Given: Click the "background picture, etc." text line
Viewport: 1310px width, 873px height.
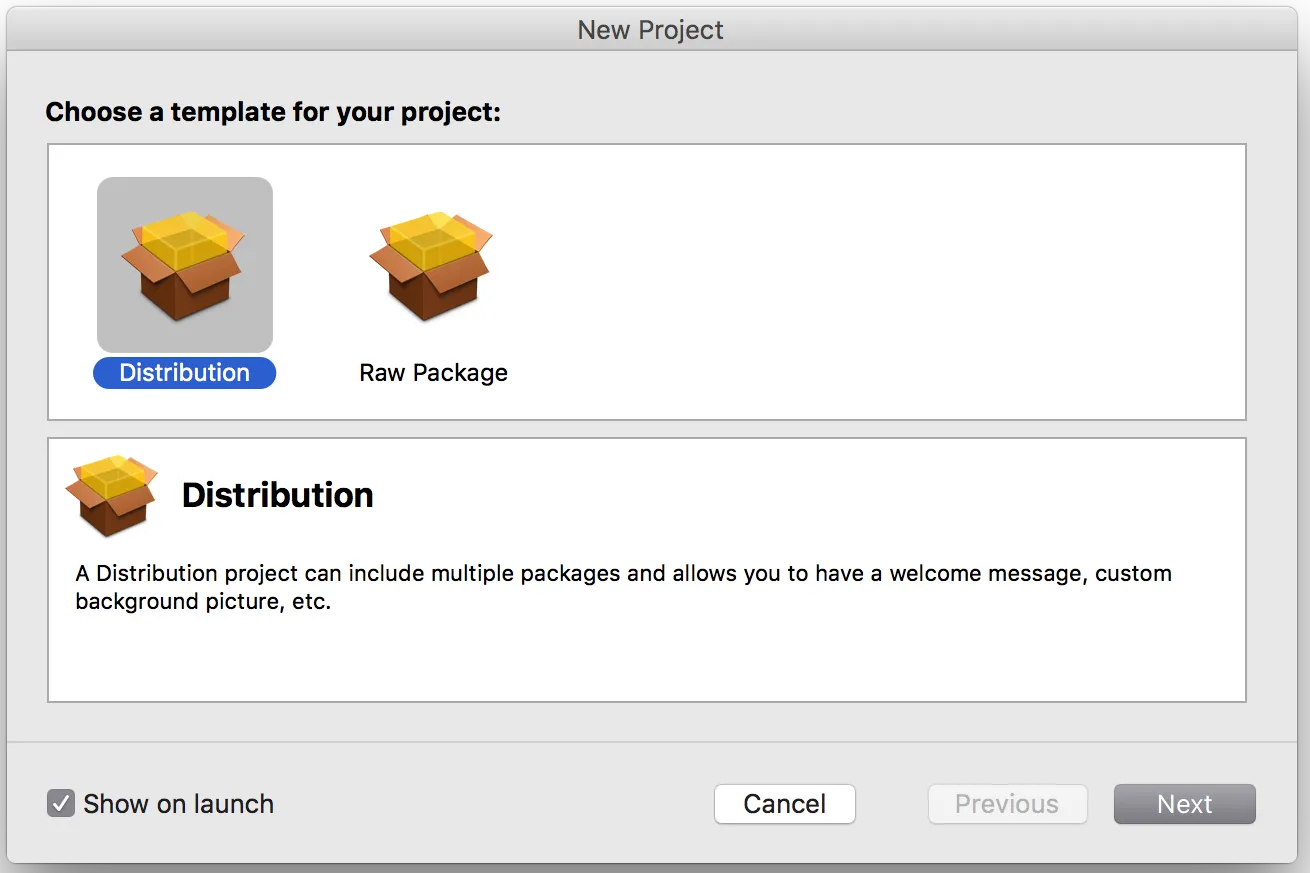Looking at the screenshot, I should (x=202, y=603).
